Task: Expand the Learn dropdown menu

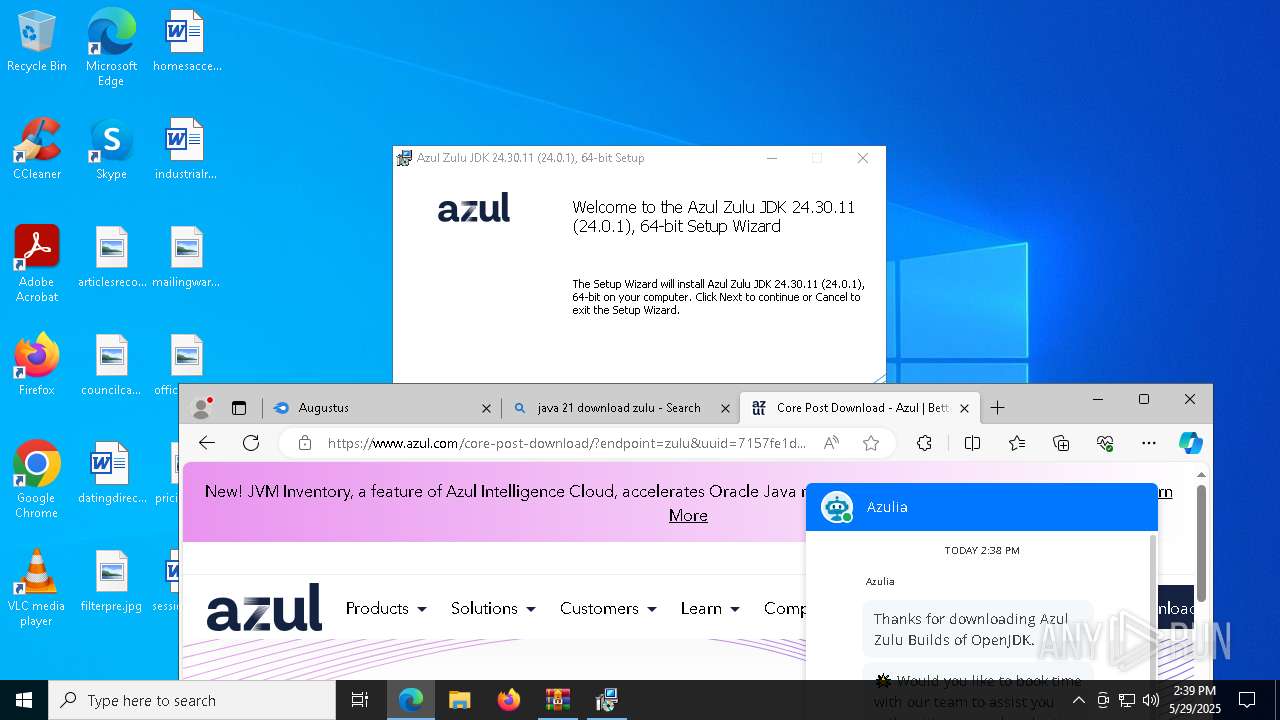Action: click(x=710, y=608)
